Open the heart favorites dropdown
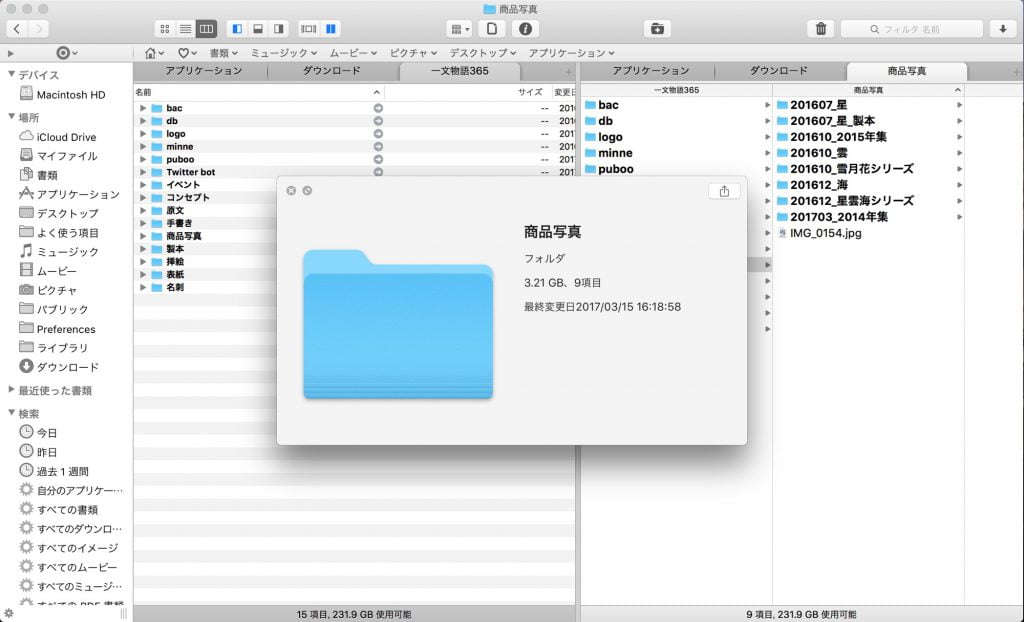 pos(187,53)
